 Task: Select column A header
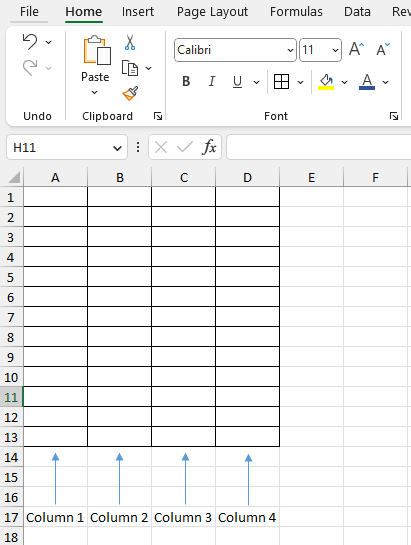click(55, 178)
